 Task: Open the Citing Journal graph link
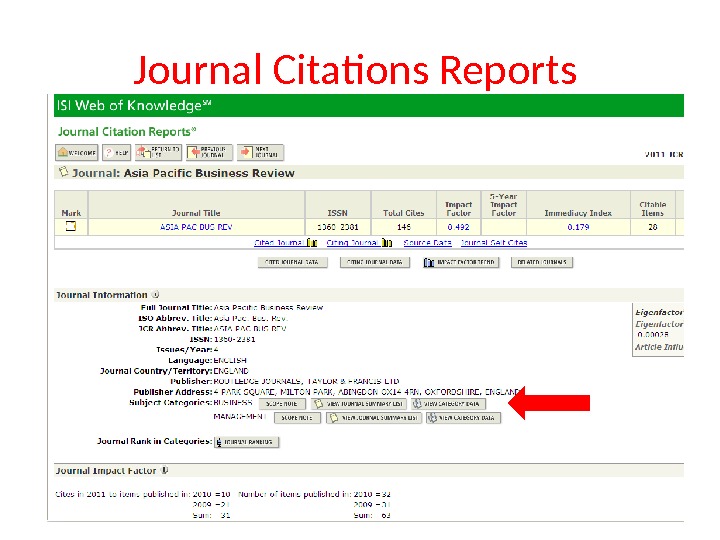(x=359, y=242)
